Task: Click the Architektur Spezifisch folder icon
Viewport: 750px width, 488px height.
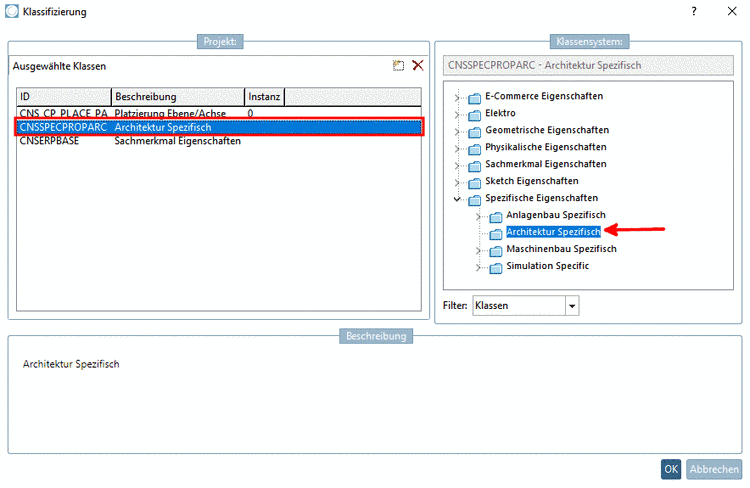Action: point(496,234)
